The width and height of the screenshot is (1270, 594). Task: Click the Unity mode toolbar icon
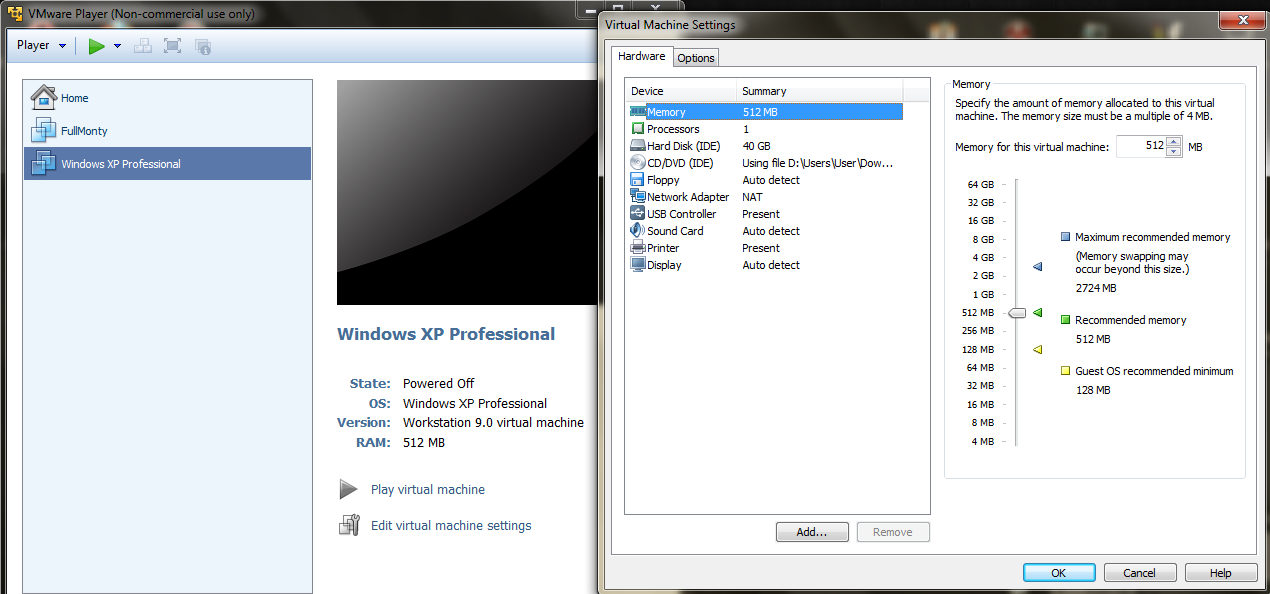click(x=202, y=46)
